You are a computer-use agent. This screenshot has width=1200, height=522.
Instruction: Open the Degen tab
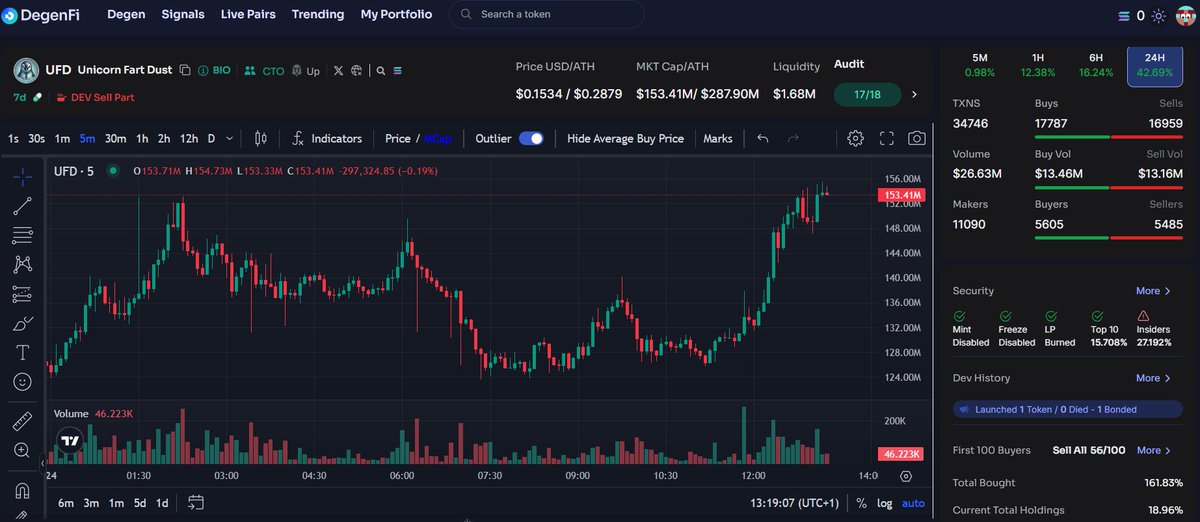tap(126, 15)
